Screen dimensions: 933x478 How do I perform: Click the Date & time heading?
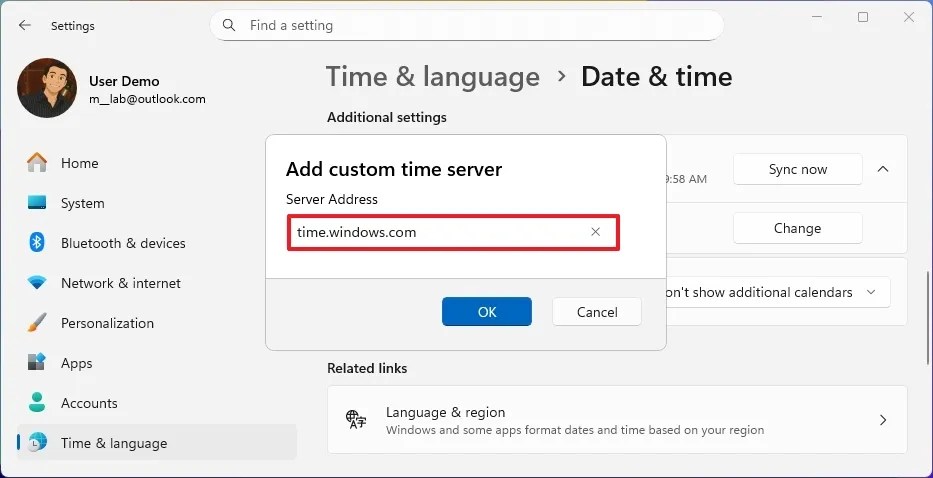(x=656, y=77)
